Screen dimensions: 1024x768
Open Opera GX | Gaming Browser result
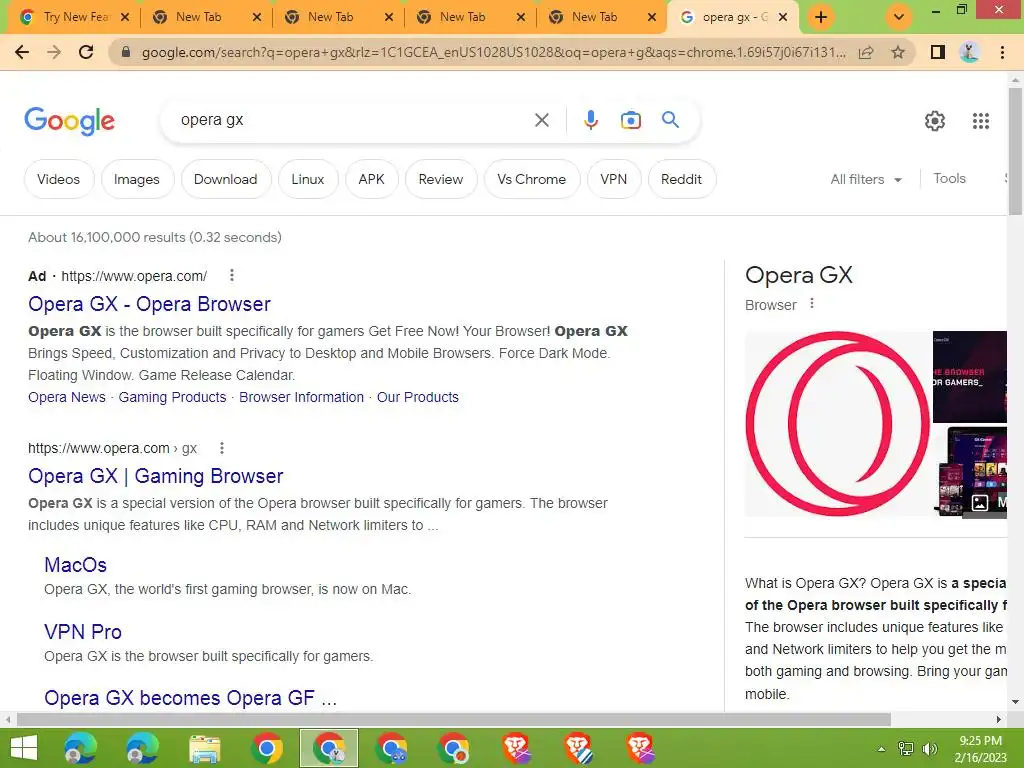pos(155,476)
